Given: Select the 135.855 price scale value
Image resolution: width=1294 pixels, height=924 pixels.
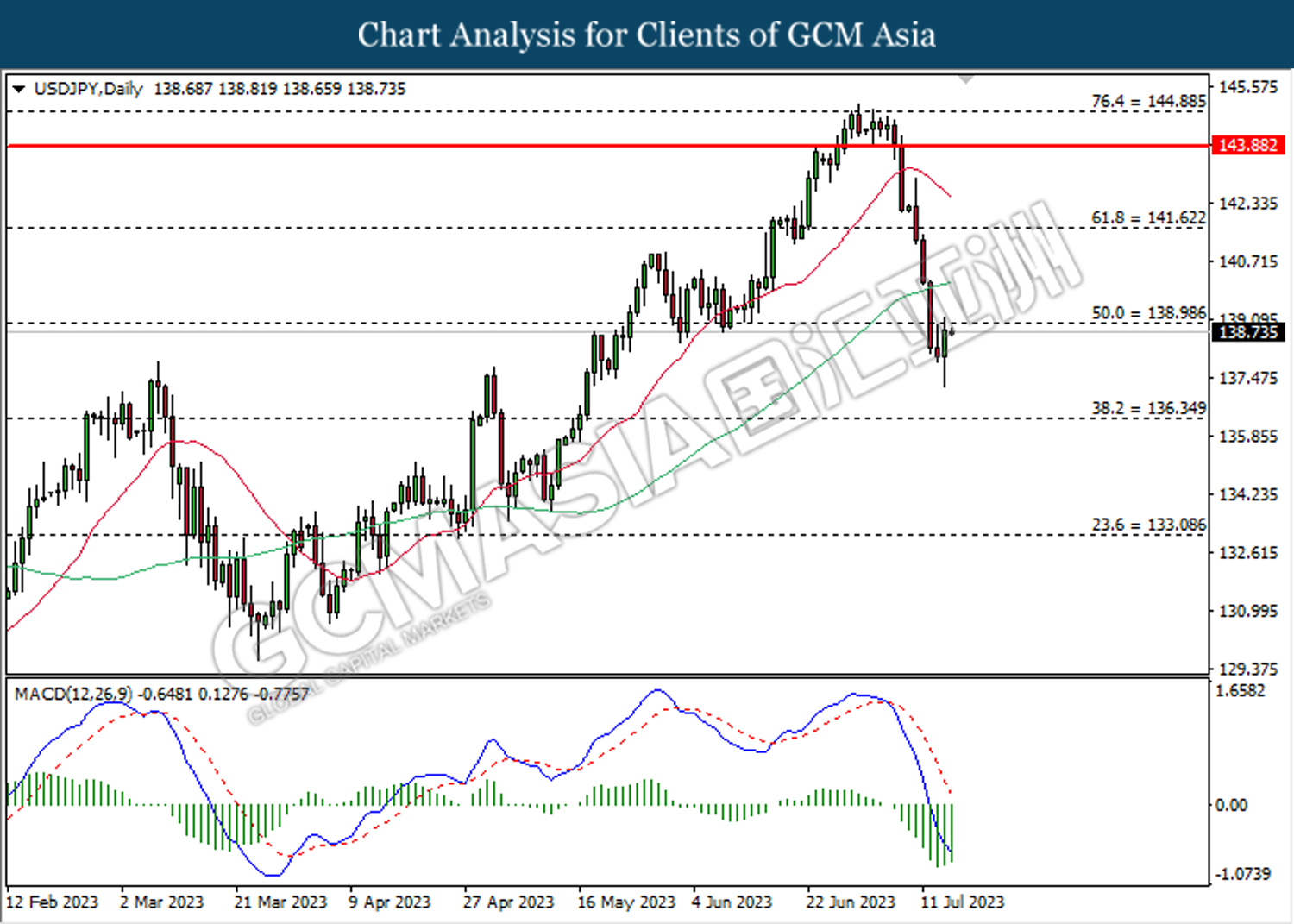Looking at the screenshot, I should click(x=1248, y=437).
